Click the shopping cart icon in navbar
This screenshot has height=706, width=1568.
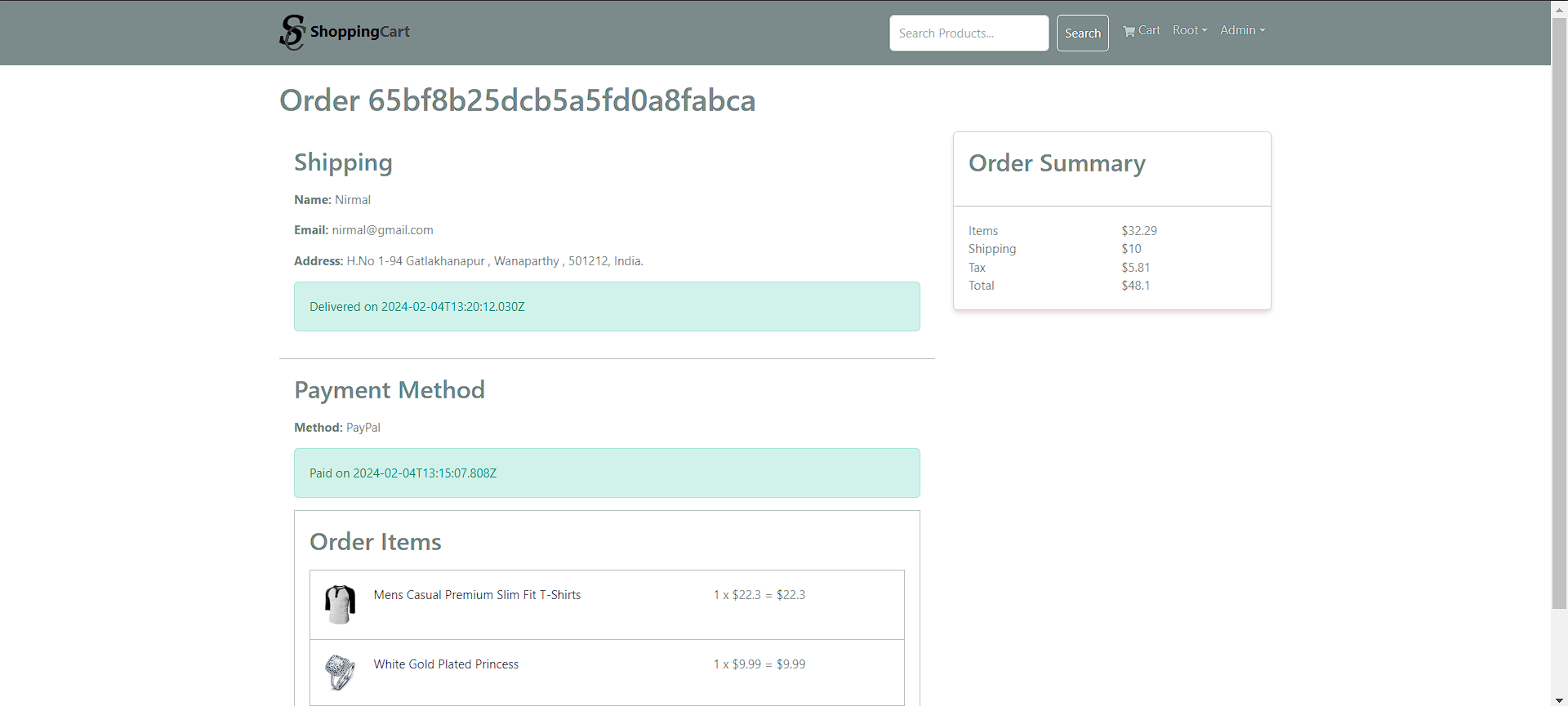(x=1129, y=31)
